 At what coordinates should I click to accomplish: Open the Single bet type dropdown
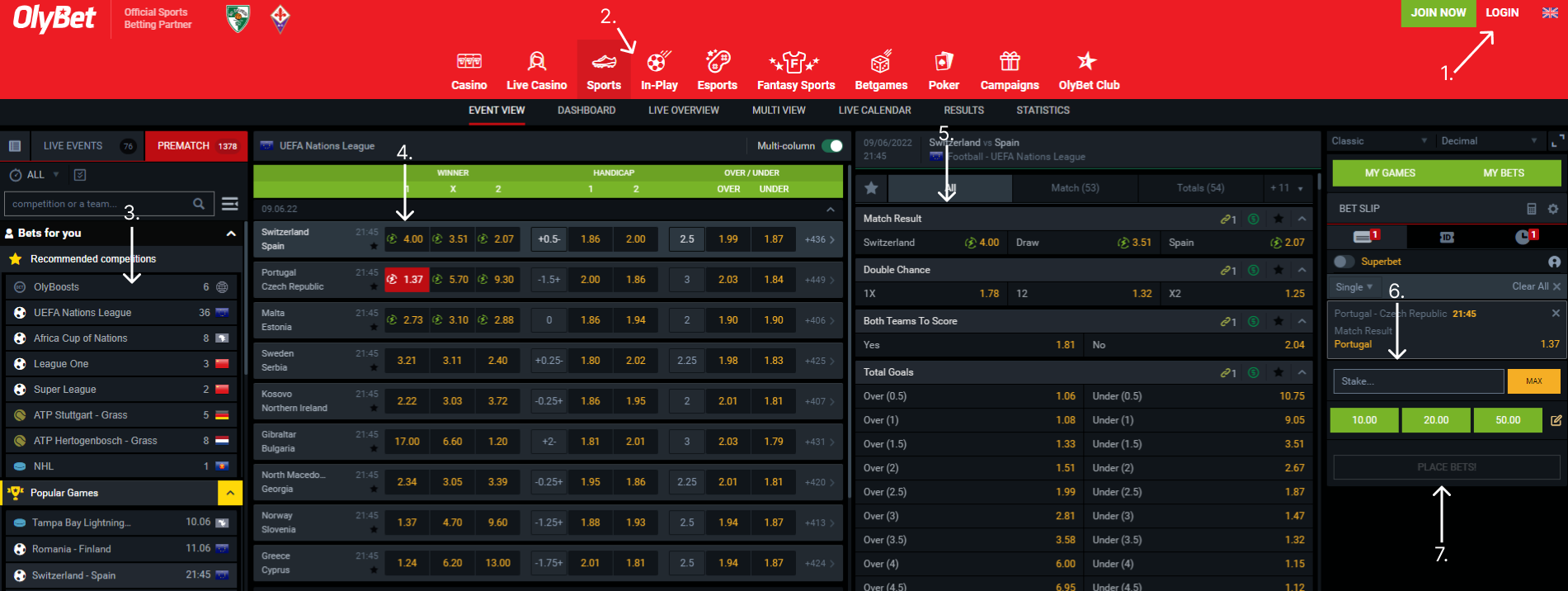1354,286
